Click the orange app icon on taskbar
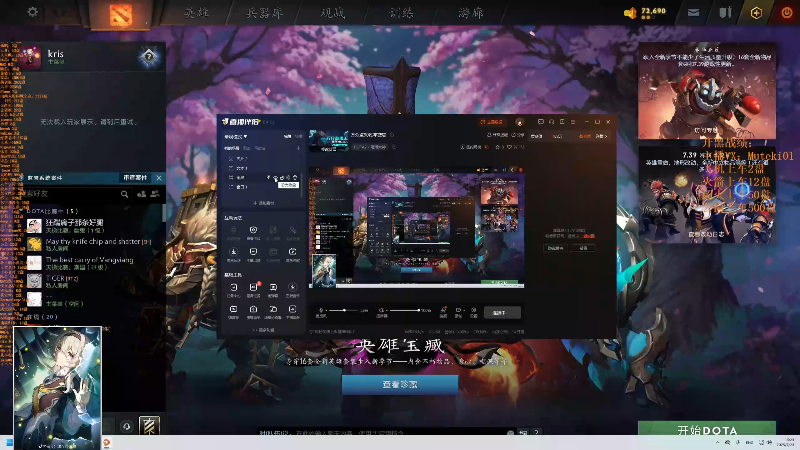The height and width of the screenshot is (450, 800). coord(107,443)
